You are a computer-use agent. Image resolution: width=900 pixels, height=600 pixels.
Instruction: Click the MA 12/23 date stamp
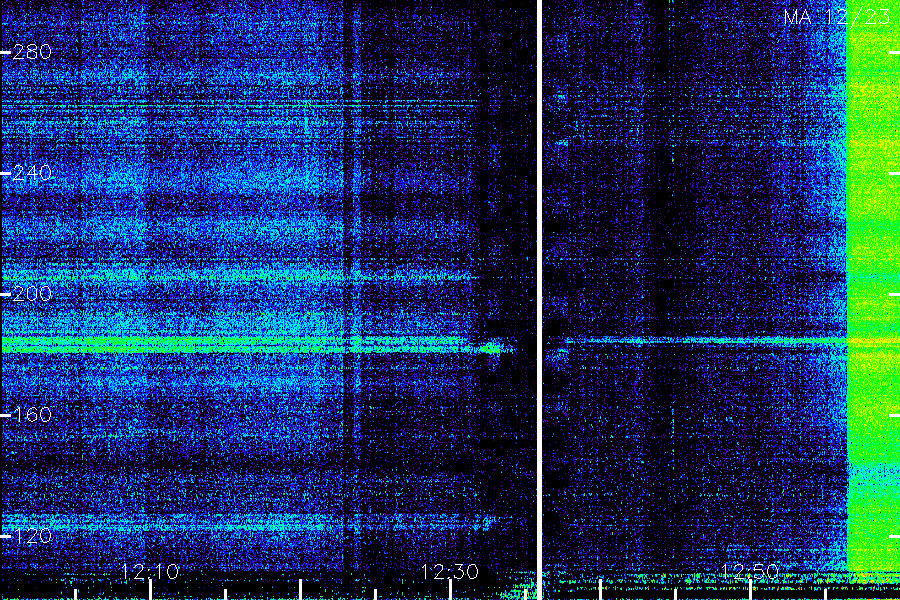click(837, 17)
